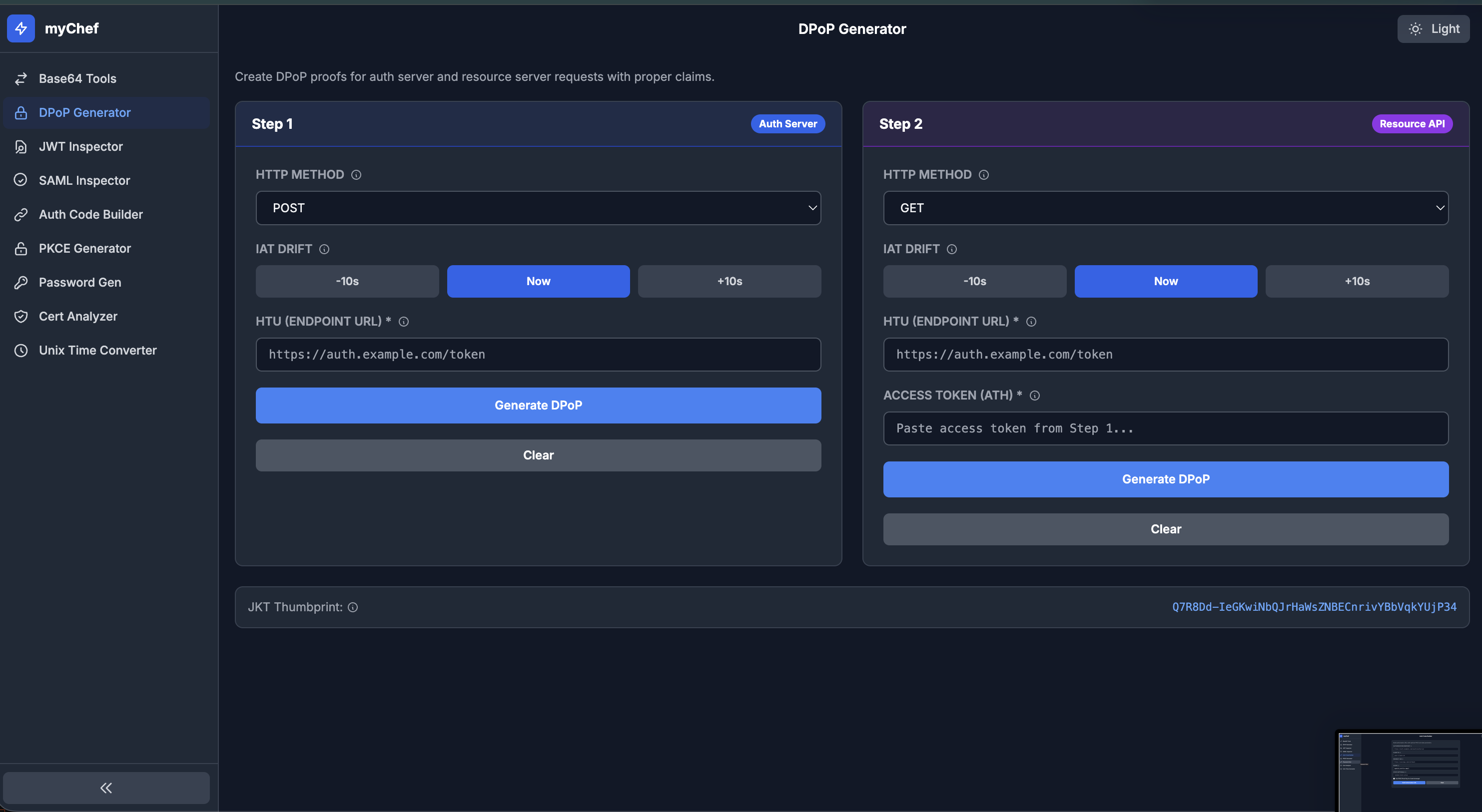Open the Step 2 HTTP method GET dropdown
This screenshot has height=812, width=1482.
pos(1166,208)
